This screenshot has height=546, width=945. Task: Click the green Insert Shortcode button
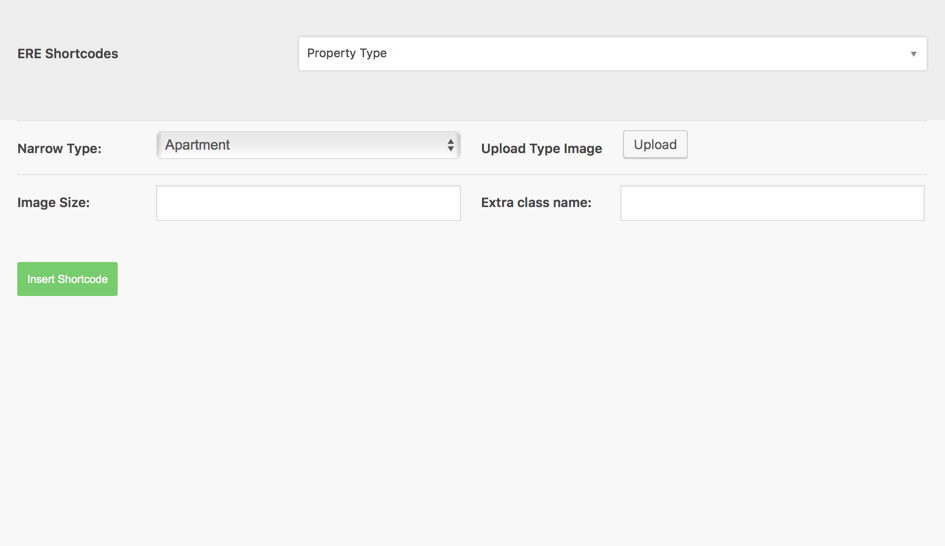[x=68, y=279]
